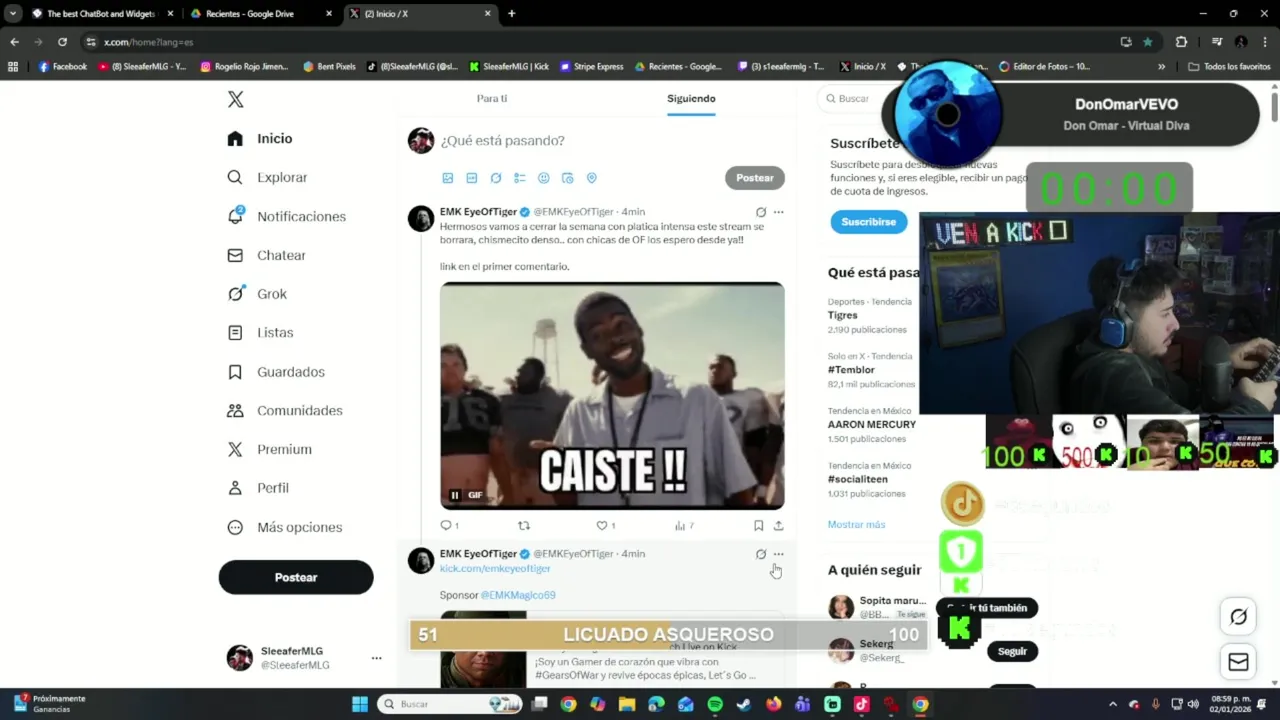Image resolution: width=1280 pixels, height=720 pixels.
Task: Click the blue Suscribirse button
Action: point(868,222)
